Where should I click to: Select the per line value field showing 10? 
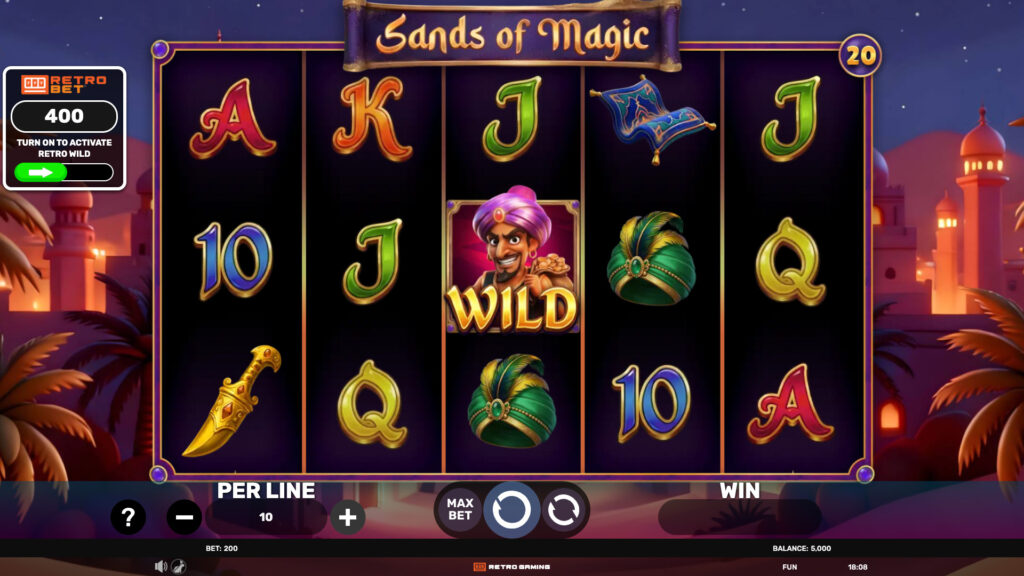266,517
